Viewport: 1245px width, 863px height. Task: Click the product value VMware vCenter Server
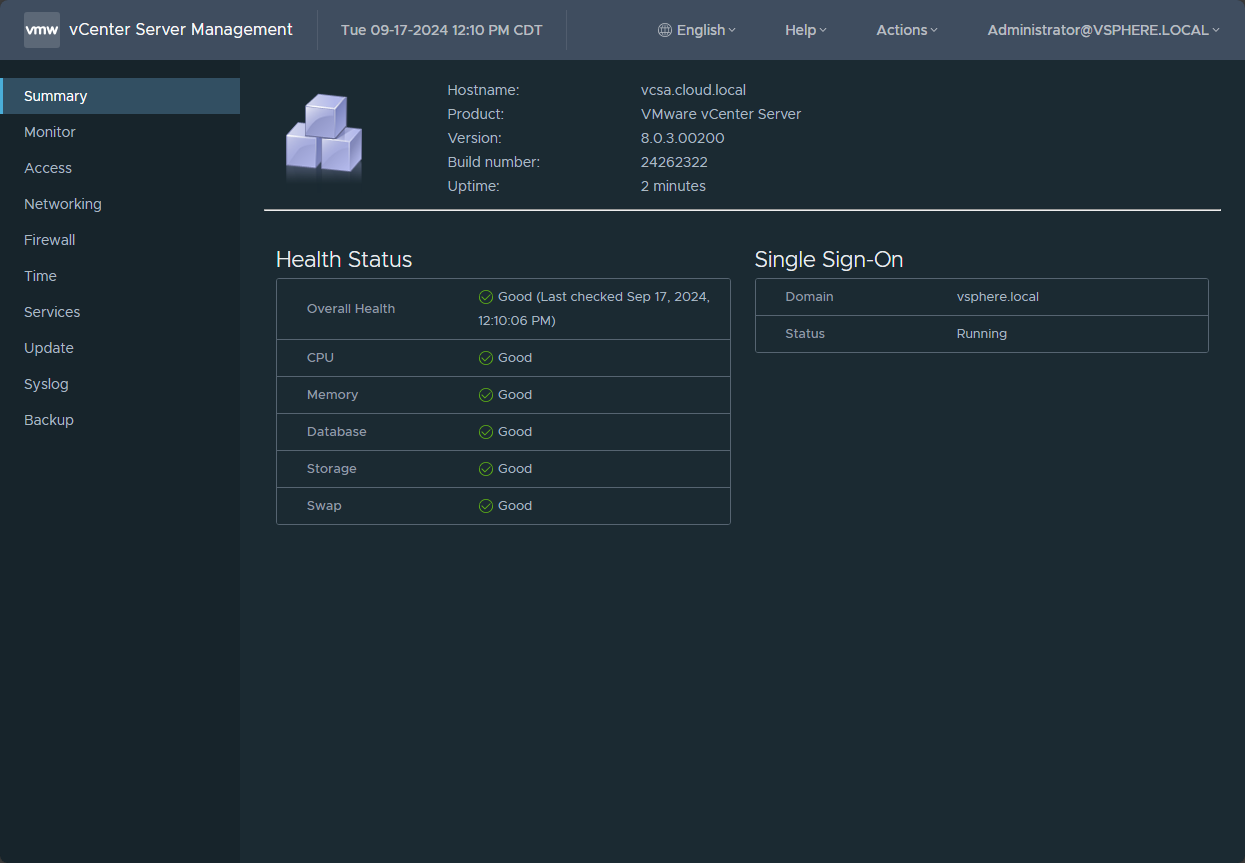click(721, 114)
